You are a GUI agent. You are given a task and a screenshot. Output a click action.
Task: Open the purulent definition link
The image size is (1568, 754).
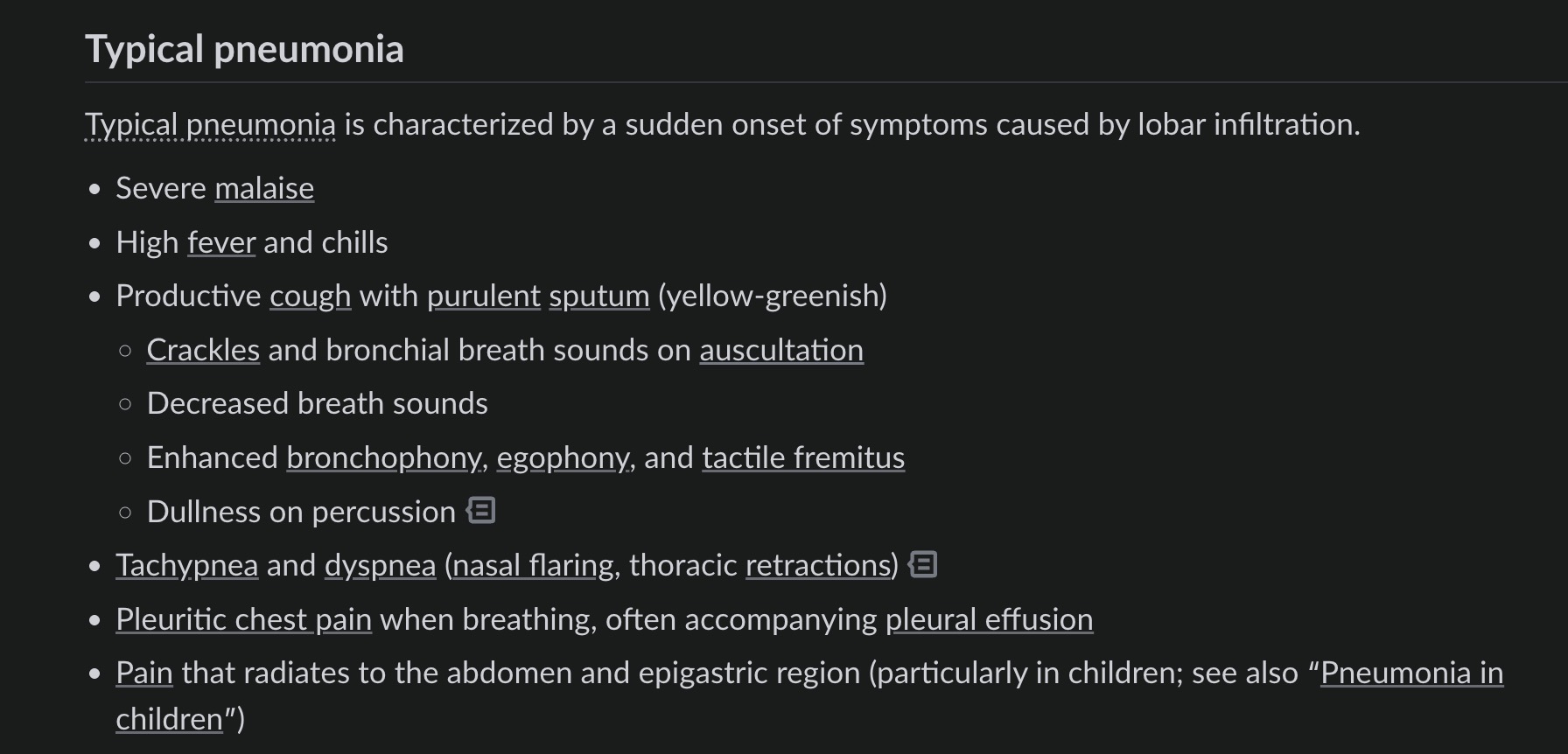point(483,297)
